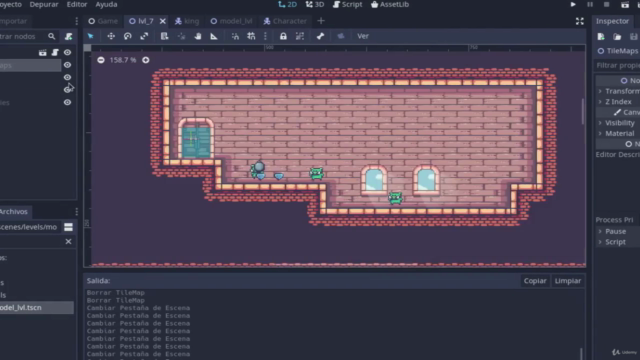Image resolution: width=640 pixels, height=360 pixels.
Task: Lock the selected node with padlock
Action: tap(283, 36)
